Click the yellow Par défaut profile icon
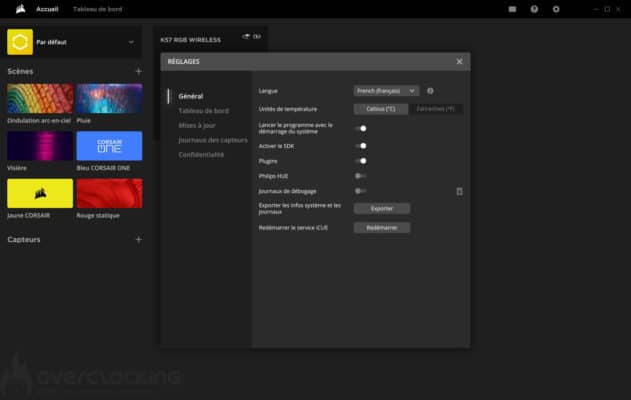Screen dimensions: 631x400 [x=20, y=42]
